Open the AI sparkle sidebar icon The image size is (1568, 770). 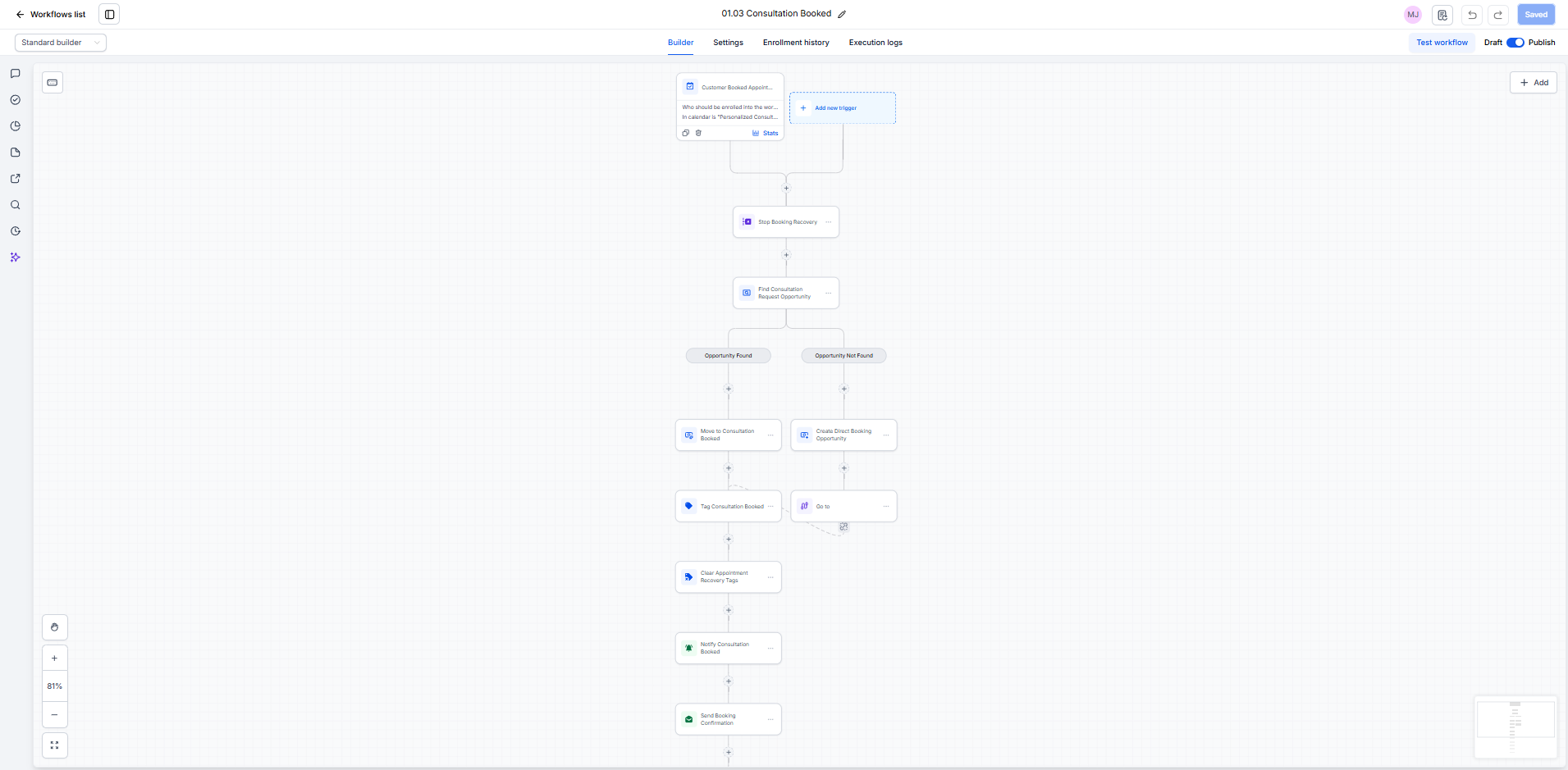click(x=15, y=257)
